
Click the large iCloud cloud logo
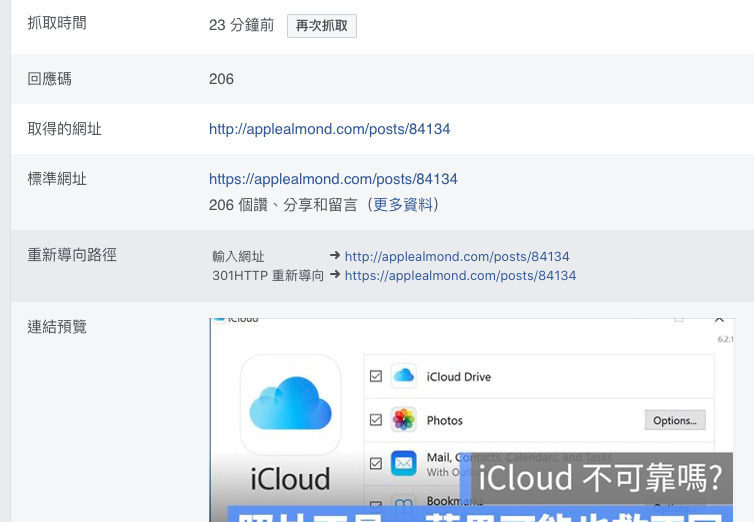tap(290, 404)
